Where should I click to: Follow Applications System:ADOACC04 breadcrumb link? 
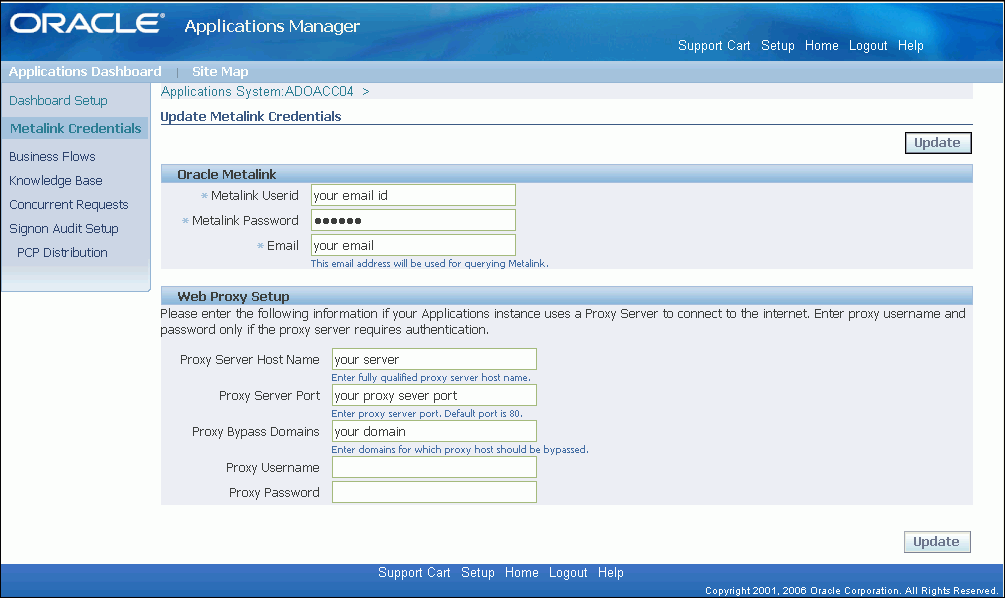257,92
